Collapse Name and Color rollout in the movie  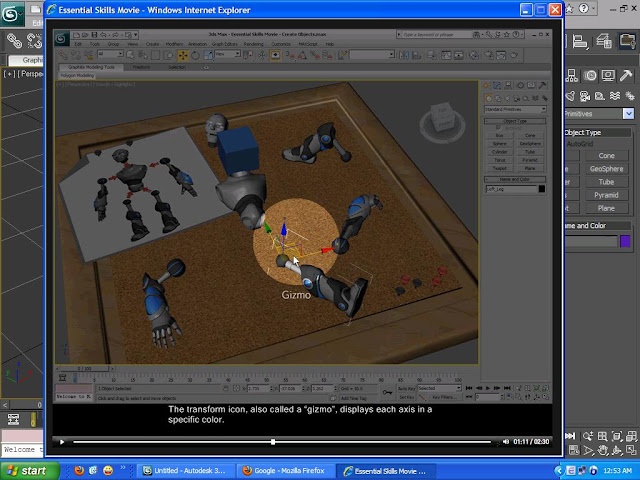tap(515, 180)
